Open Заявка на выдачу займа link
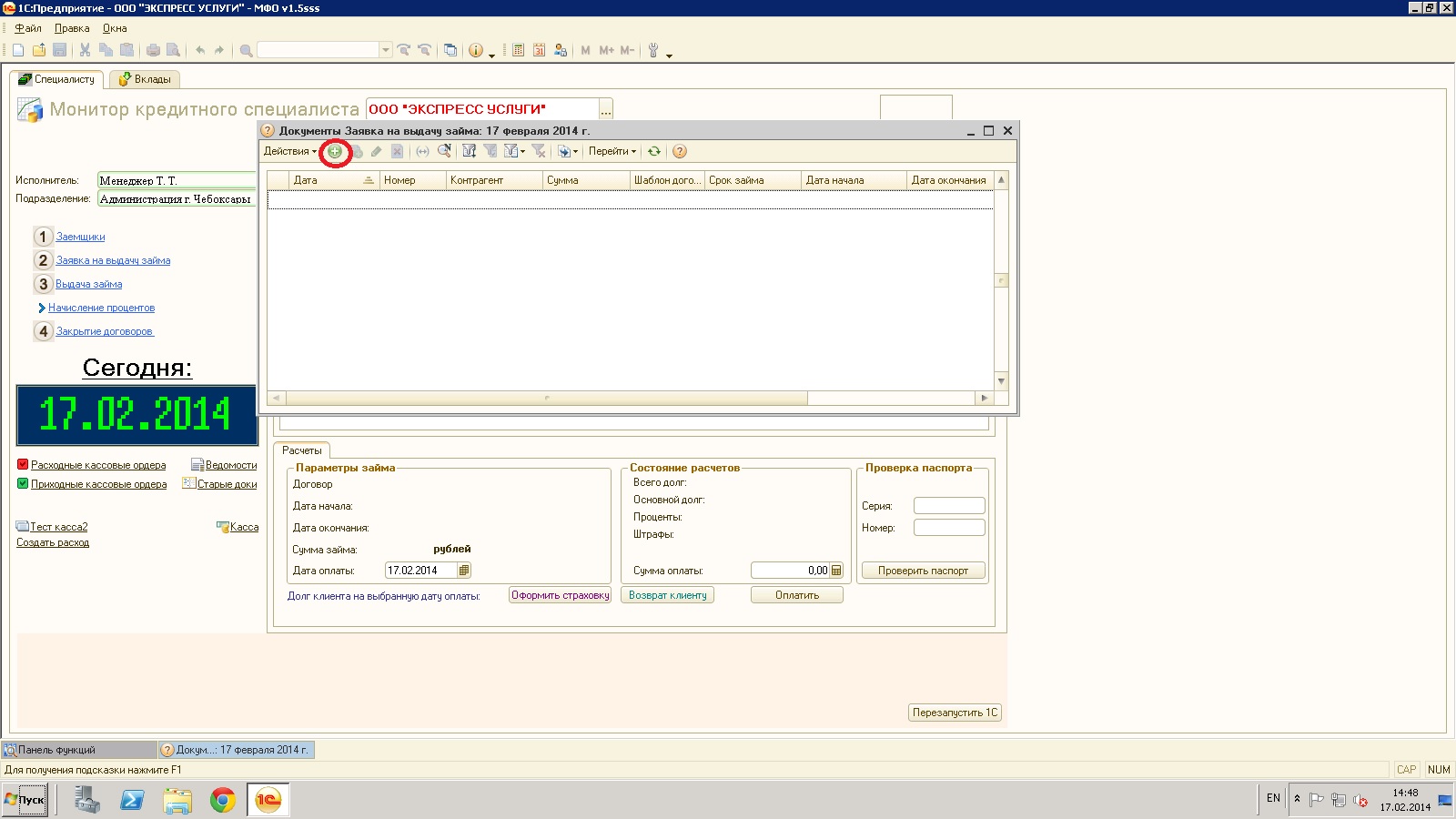 click(x=113, y=260)
